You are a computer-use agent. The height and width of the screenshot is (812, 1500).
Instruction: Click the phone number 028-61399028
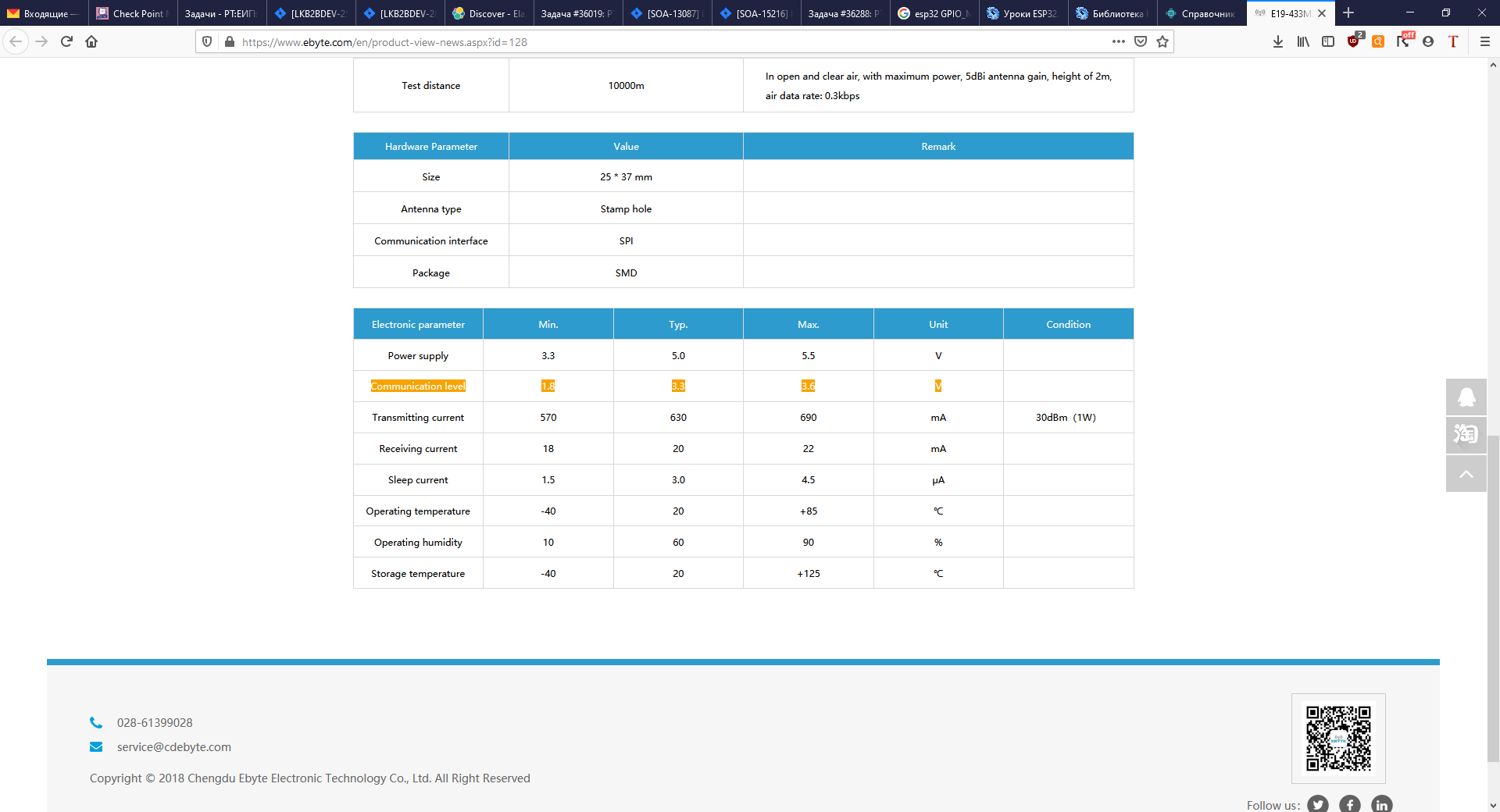pyautogui.click(x=155, y=723)
